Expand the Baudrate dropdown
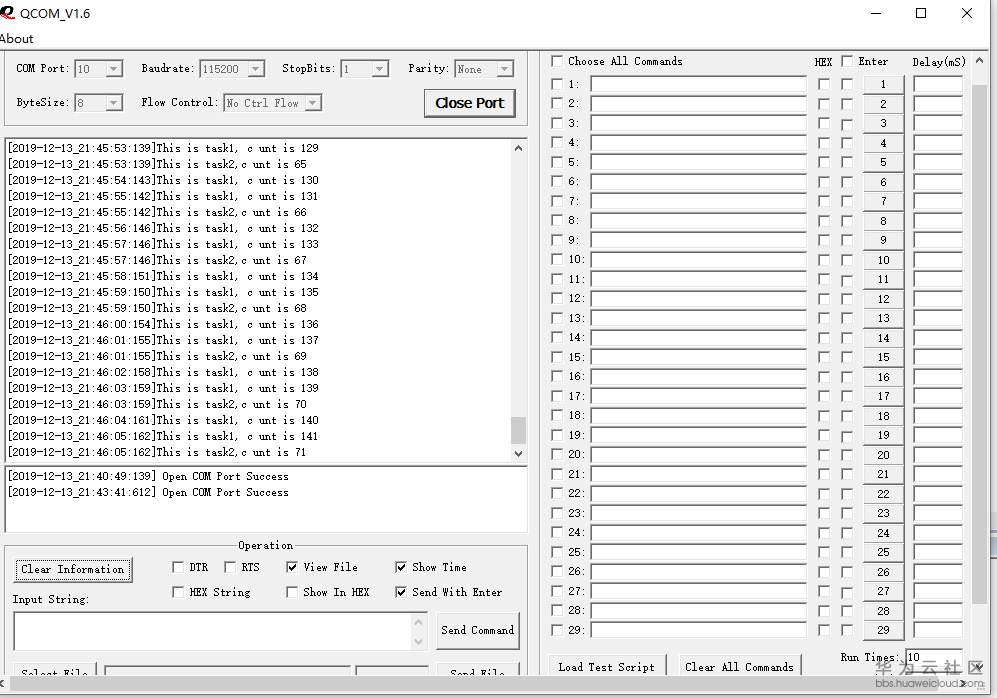Viewport: 997px width, 698px height. (x=256, y=69)
